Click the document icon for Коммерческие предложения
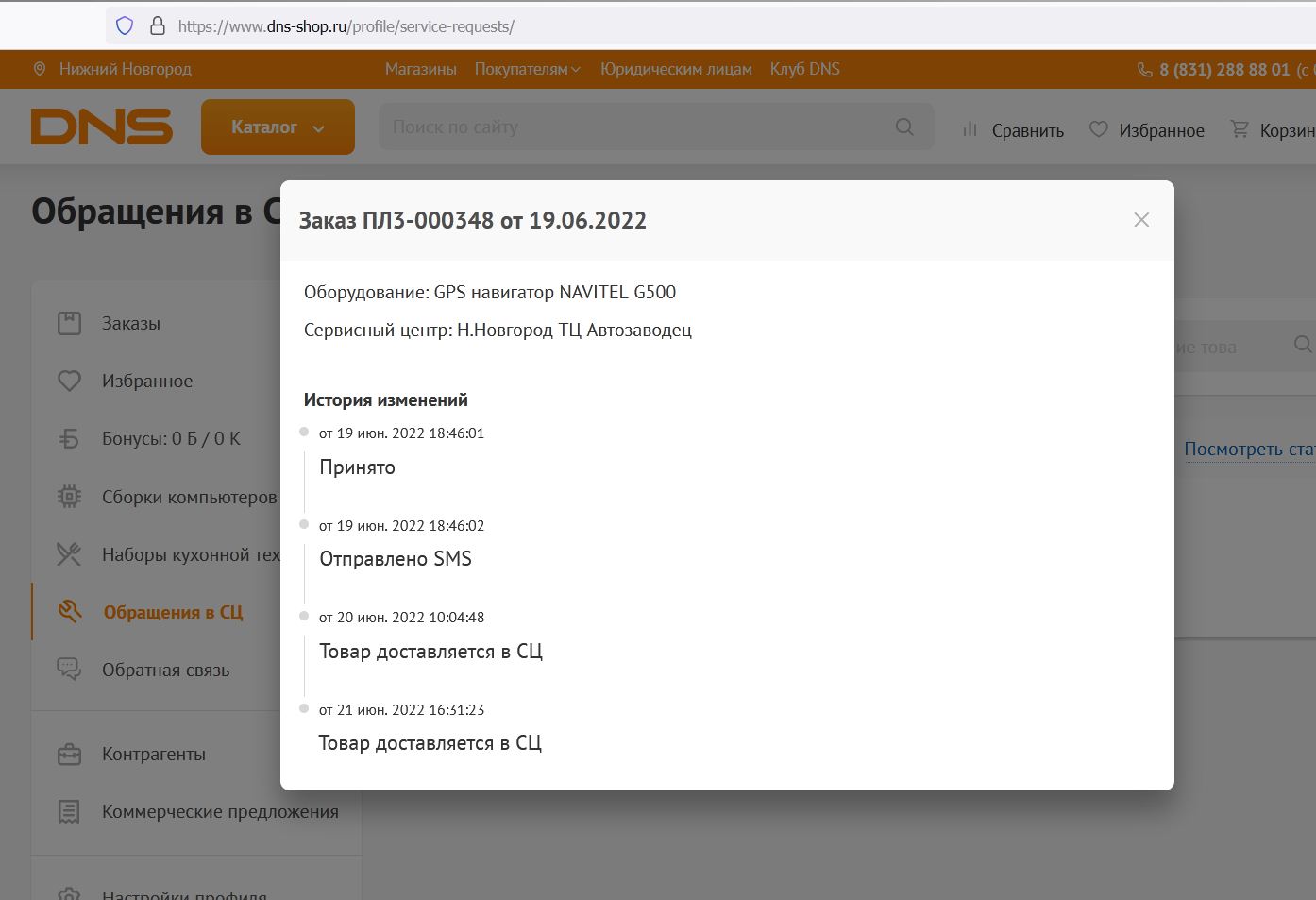The image size is (1316, 900). tap(69, 811)
